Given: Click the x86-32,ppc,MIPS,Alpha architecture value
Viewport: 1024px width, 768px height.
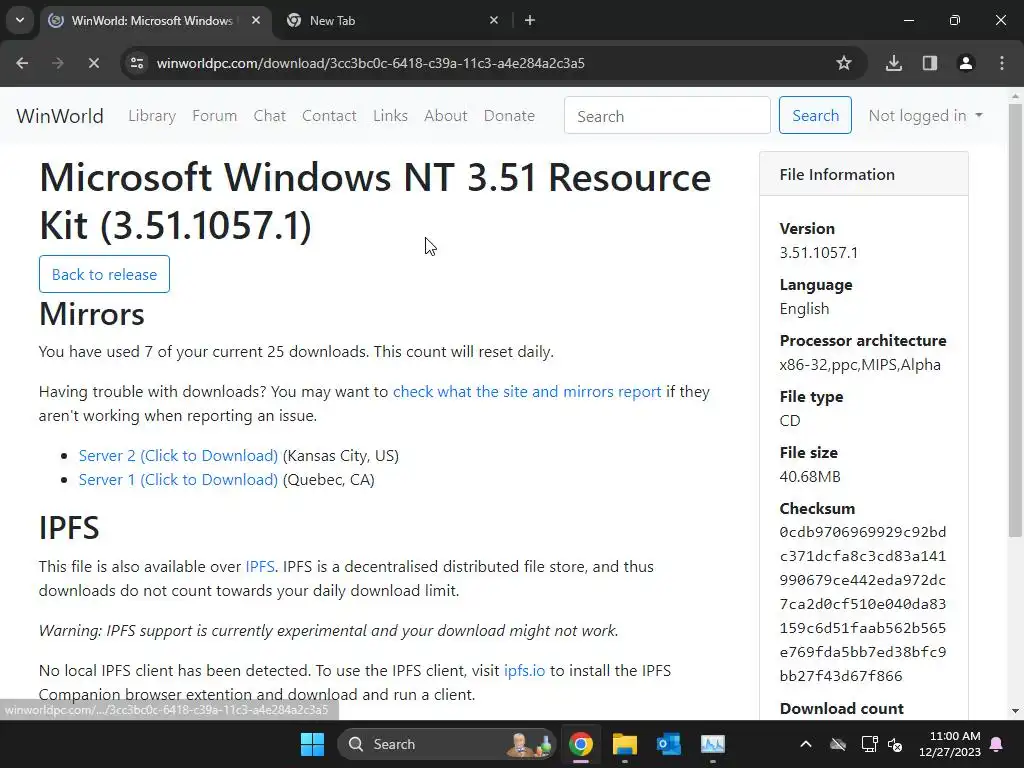Looking at the screenshot, I should (x=860, y=365).
